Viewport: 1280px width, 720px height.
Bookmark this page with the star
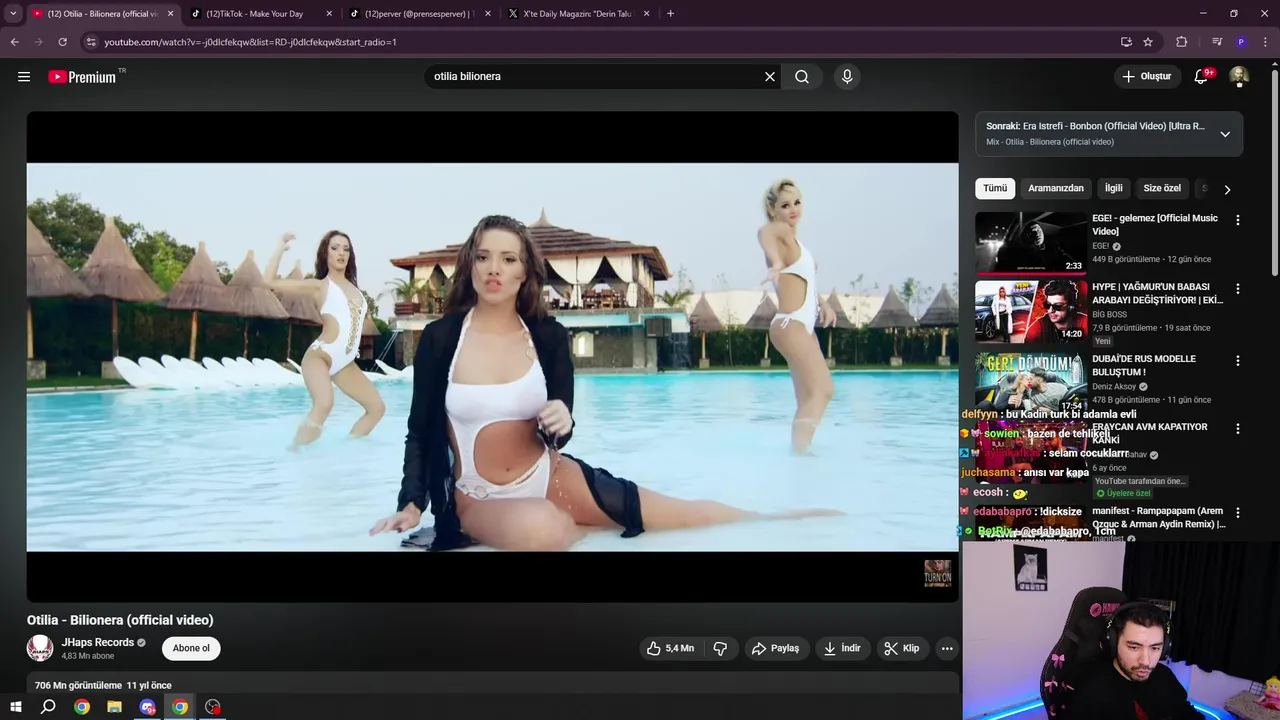[1148, 42]
